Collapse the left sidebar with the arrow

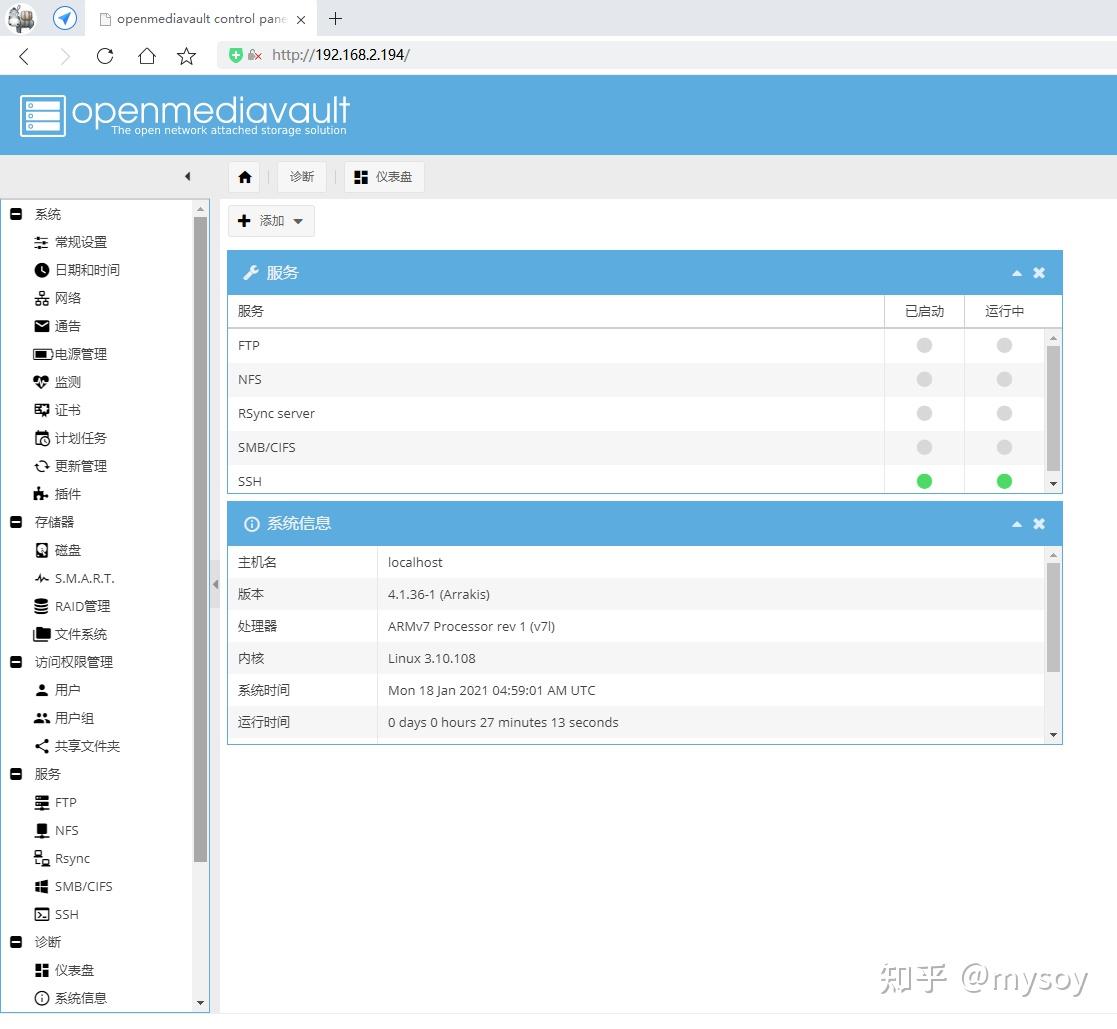[188, 176]
